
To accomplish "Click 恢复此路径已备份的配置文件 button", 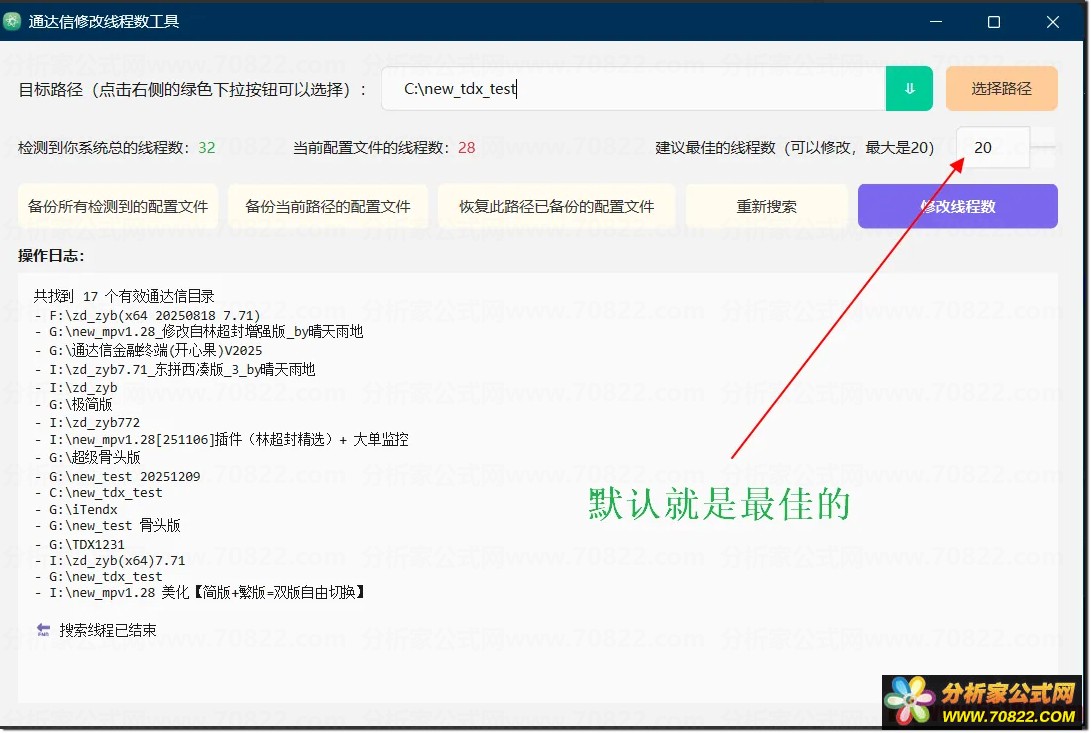I will [x=556, y=207].
